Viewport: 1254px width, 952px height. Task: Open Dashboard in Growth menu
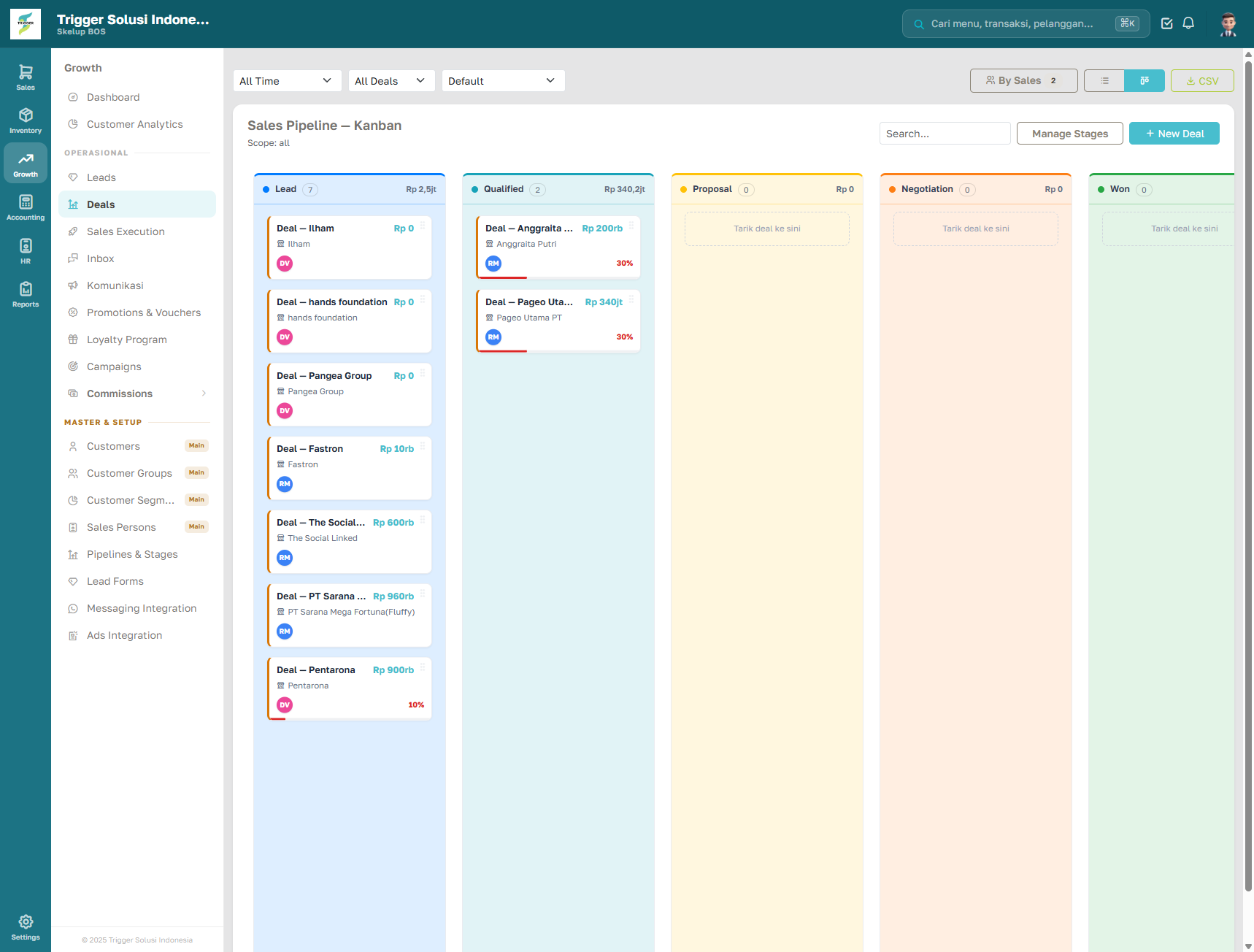click(137, 97)
